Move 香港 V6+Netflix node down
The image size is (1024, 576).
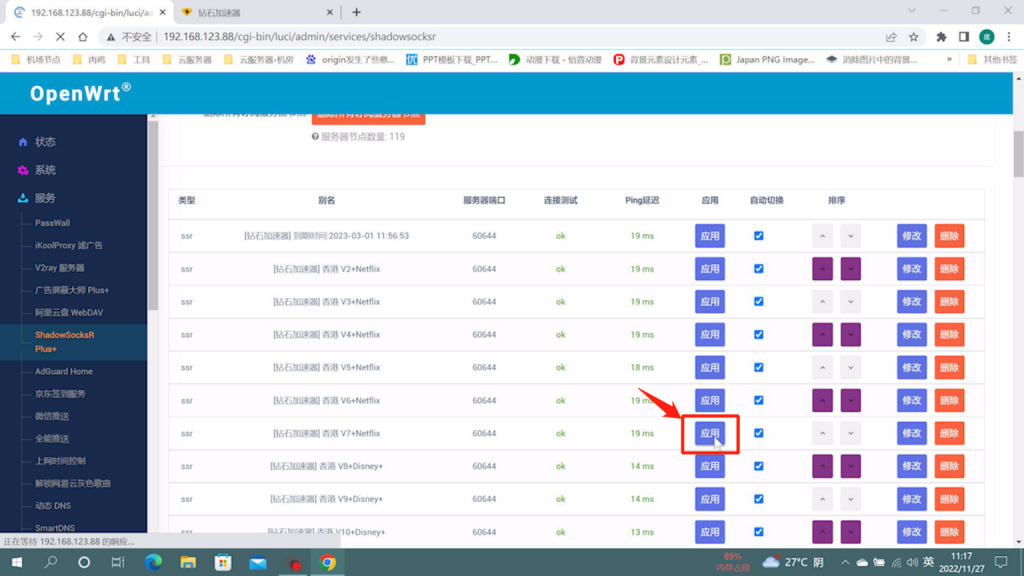[850, 400]
